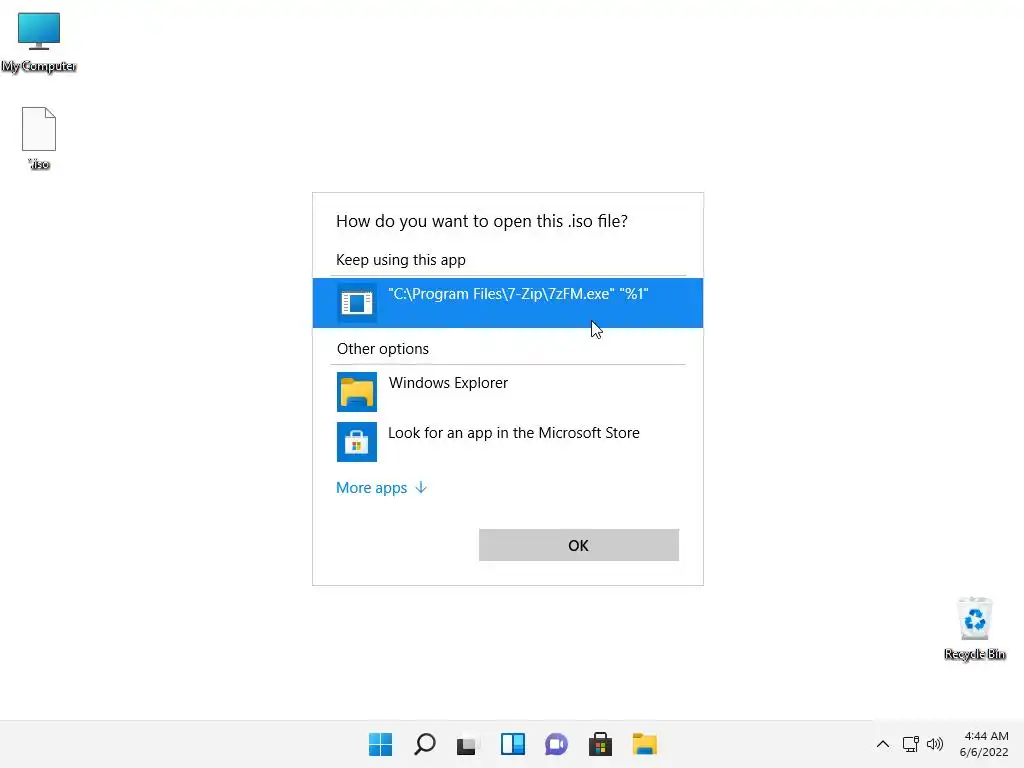
Task: Launch the Chat app from taskbar
Action: 556,744
